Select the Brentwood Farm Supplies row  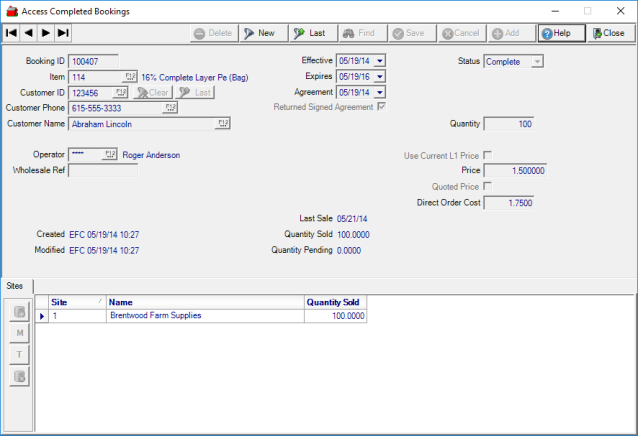[155, 316]
